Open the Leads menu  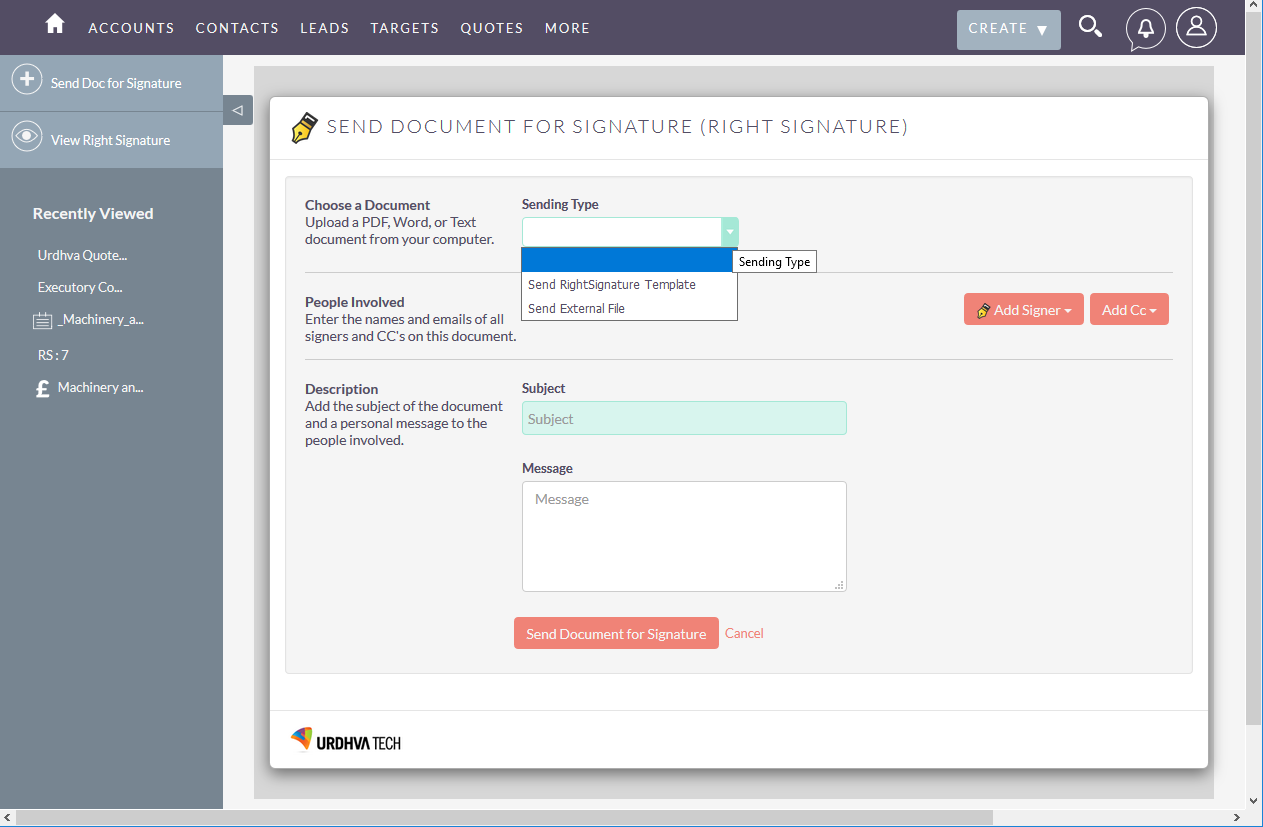(325, 28)
